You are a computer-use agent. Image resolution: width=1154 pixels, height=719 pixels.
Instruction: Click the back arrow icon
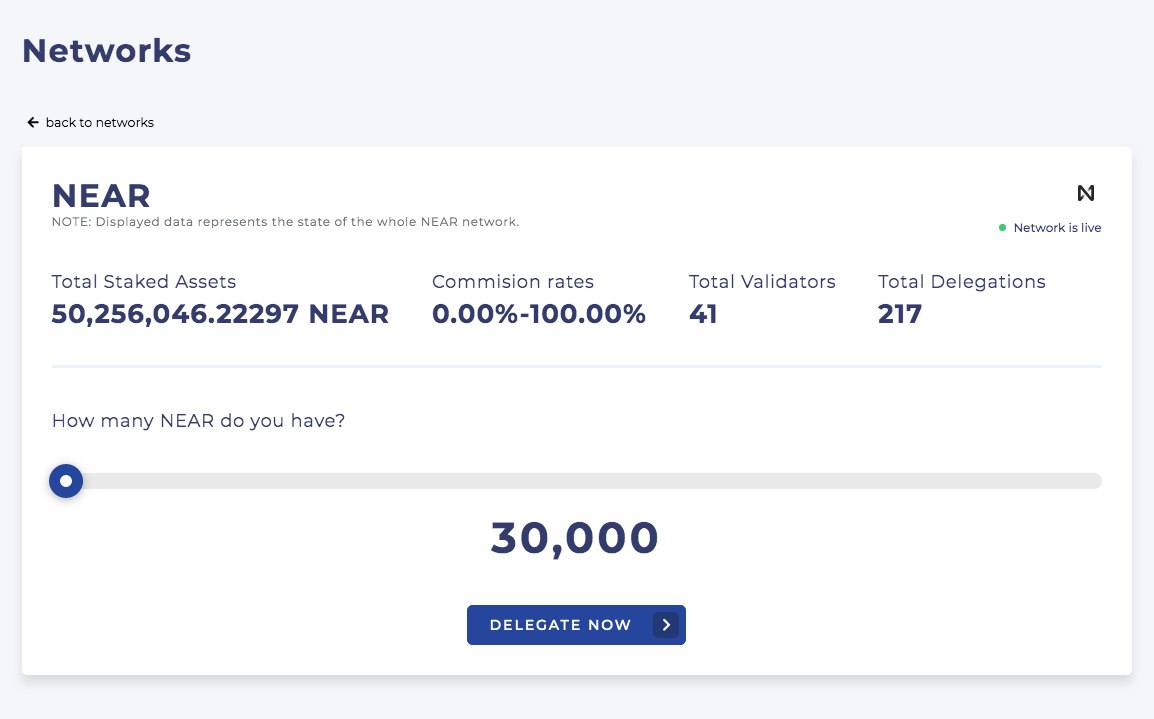pos(33,122)
